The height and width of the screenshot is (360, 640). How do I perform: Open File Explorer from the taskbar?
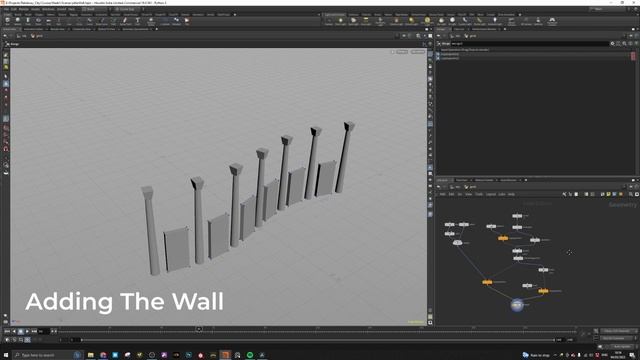tap(91, 355)
